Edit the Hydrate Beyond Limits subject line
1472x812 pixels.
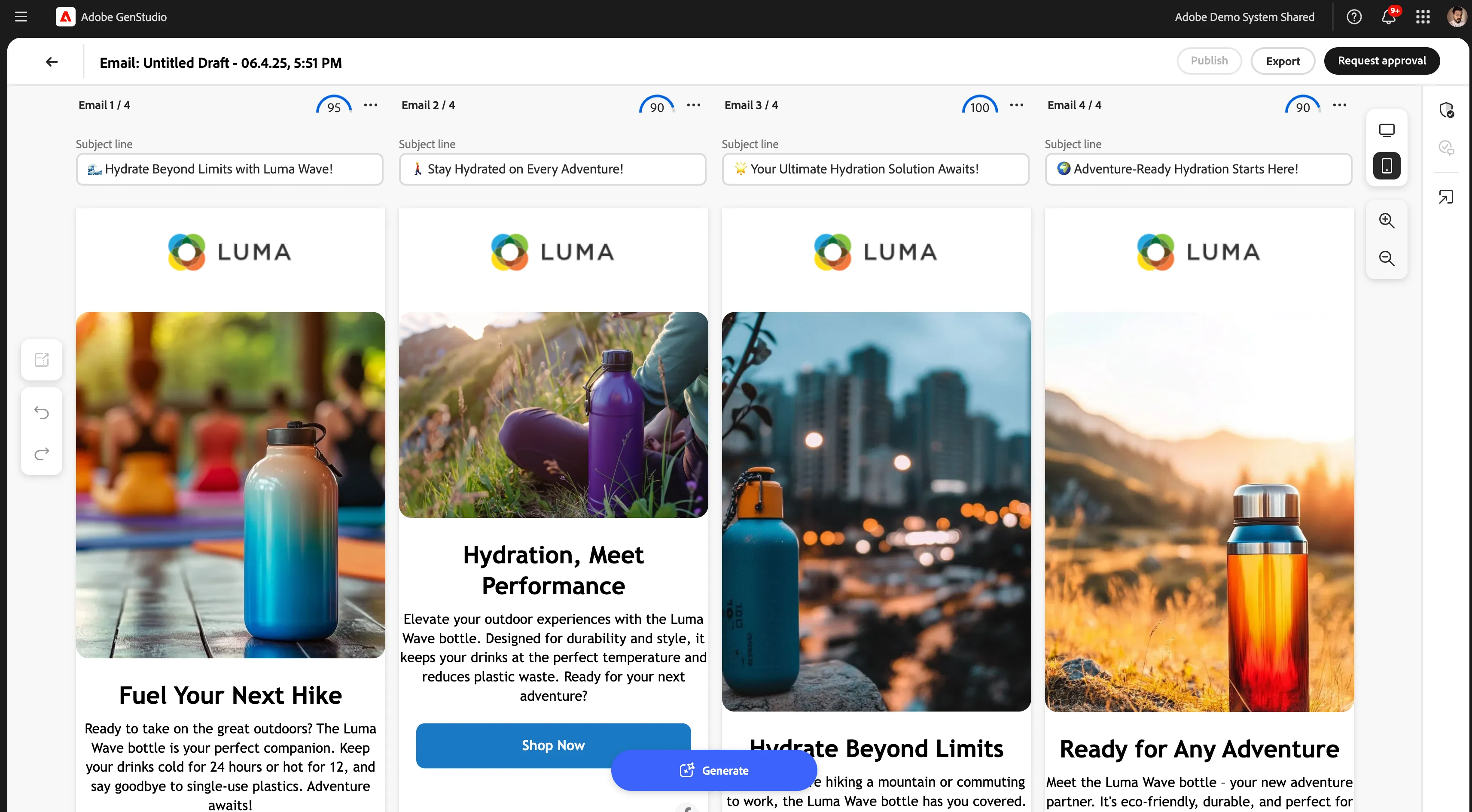coord(230,169)
